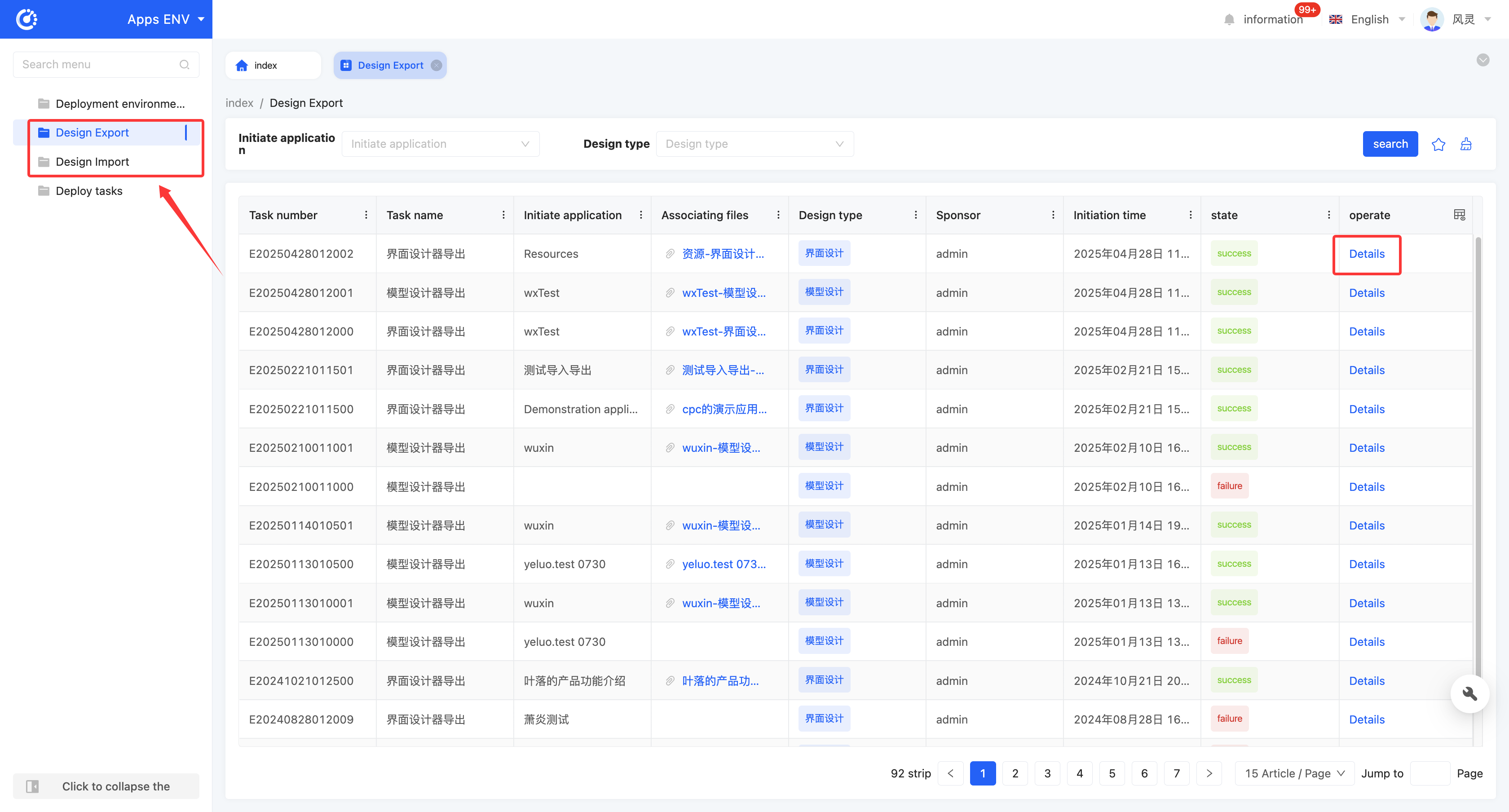Click the information bell icon

1229,20
